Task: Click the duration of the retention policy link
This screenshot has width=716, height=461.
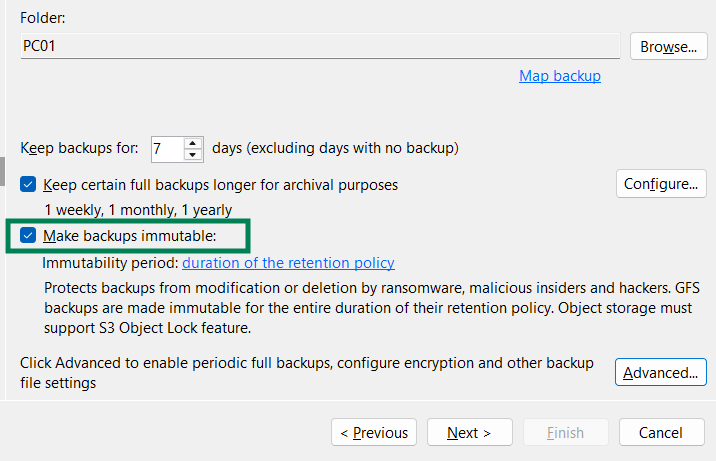Action: tap(288, 263)
